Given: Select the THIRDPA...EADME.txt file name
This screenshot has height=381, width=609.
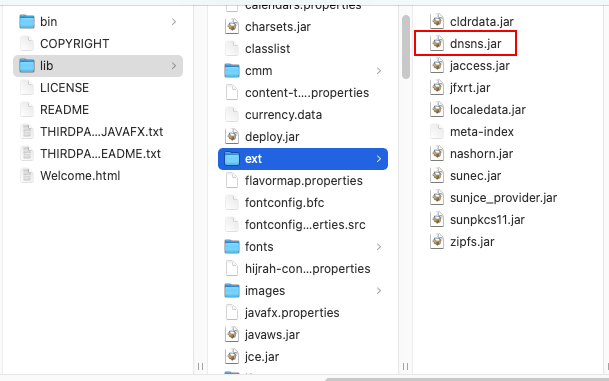Looking at the screenshot, I should 100,154.
